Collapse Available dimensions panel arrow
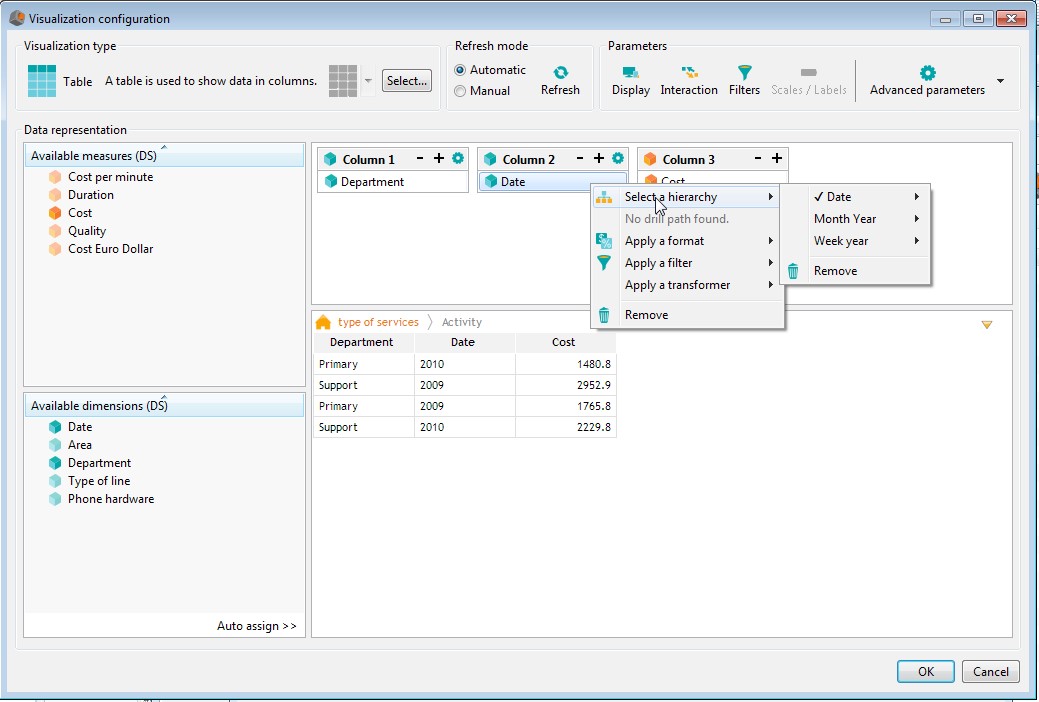 pos(164,396)
